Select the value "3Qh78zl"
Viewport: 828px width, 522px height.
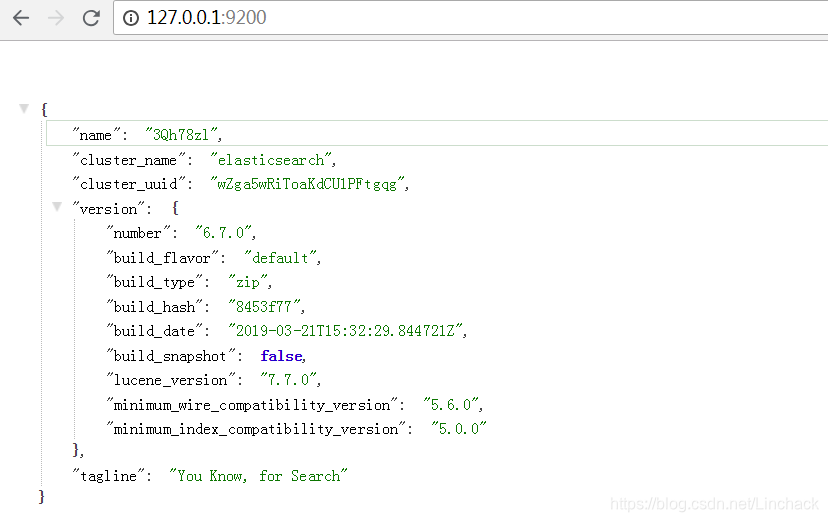click(181, 135)
